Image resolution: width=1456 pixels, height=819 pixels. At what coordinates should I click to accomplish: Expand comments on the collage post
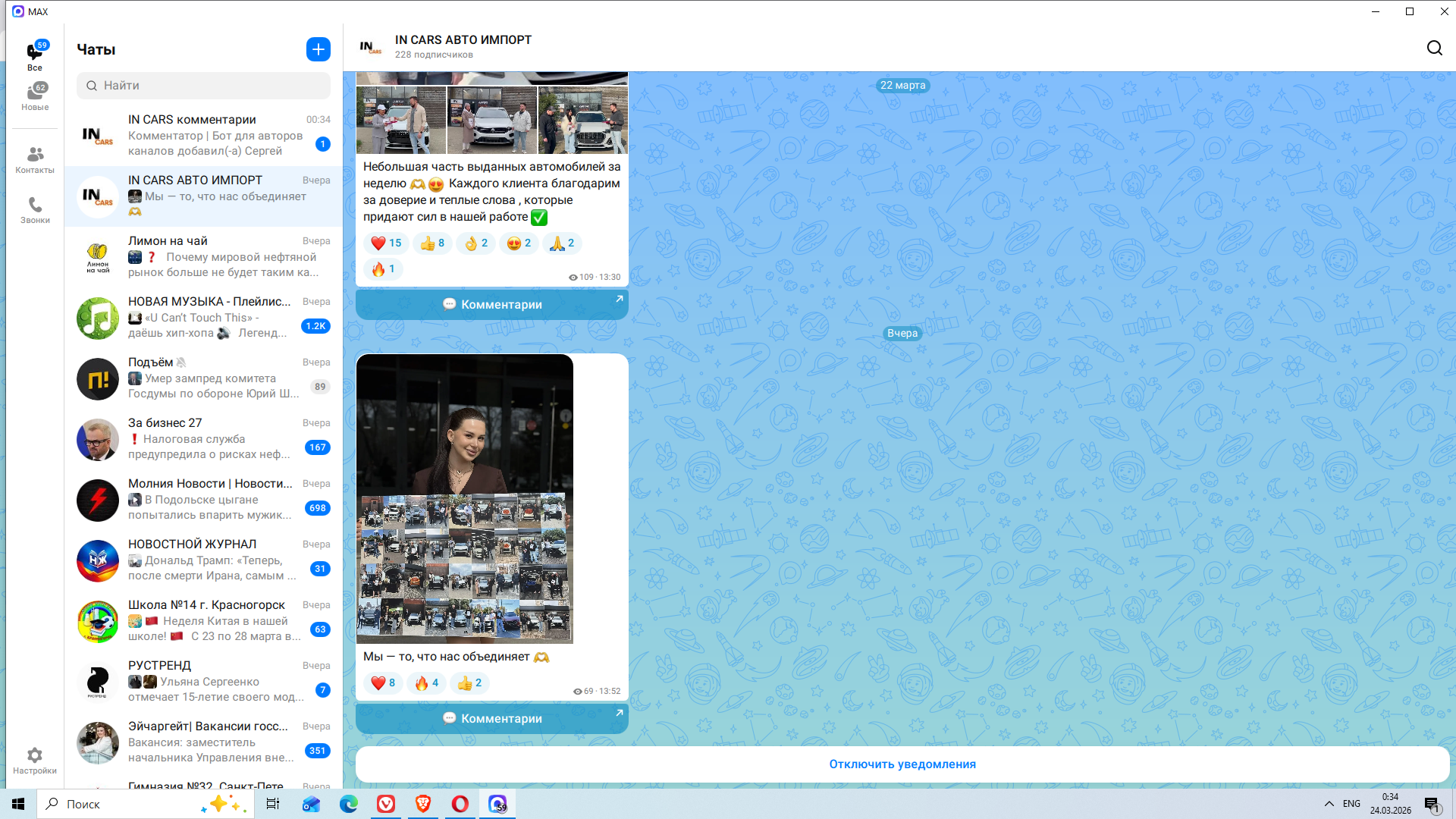click(492, 718)
